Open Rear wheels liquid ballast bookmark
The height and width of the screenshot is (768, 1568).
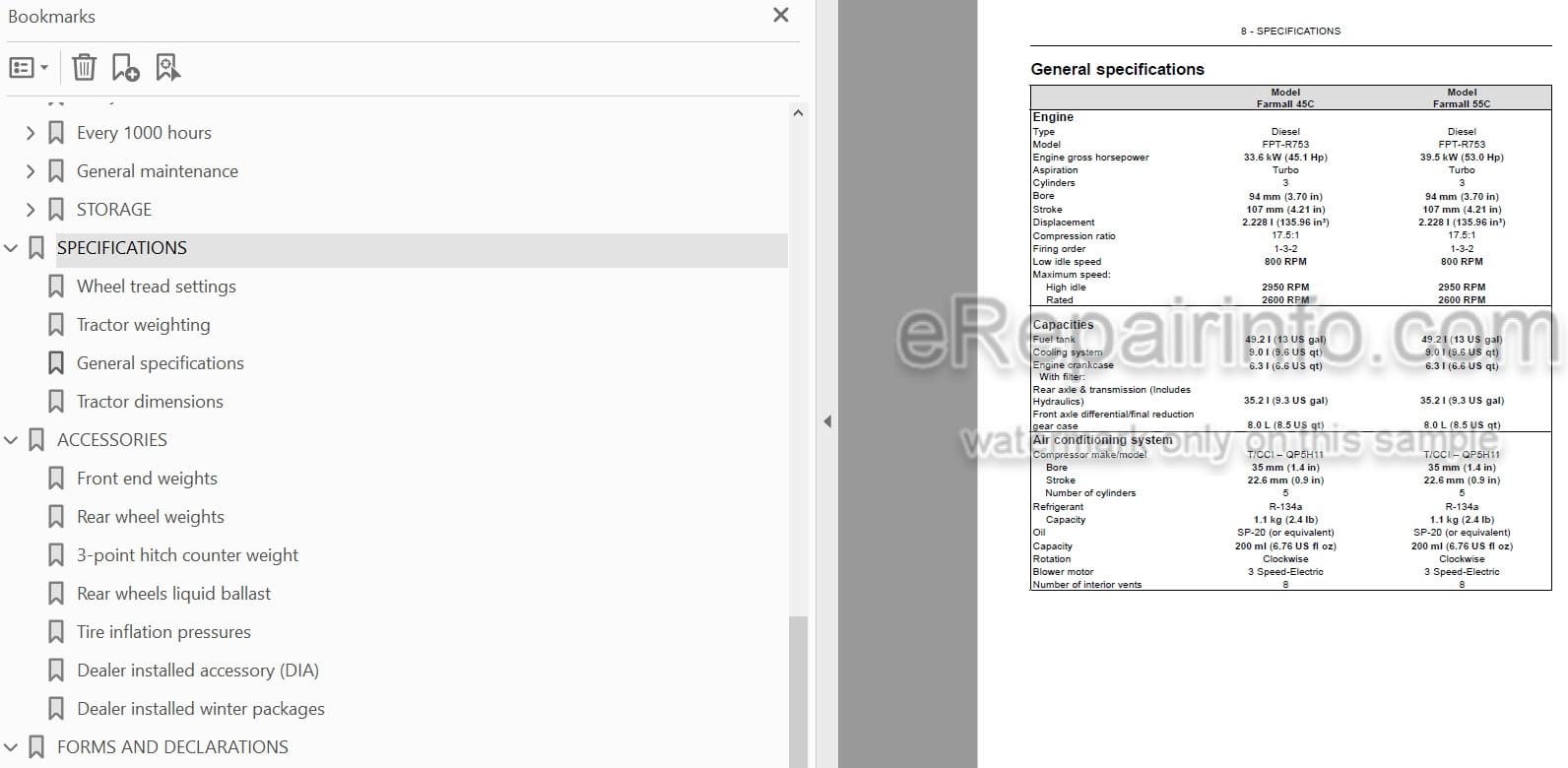pos(173,594)
